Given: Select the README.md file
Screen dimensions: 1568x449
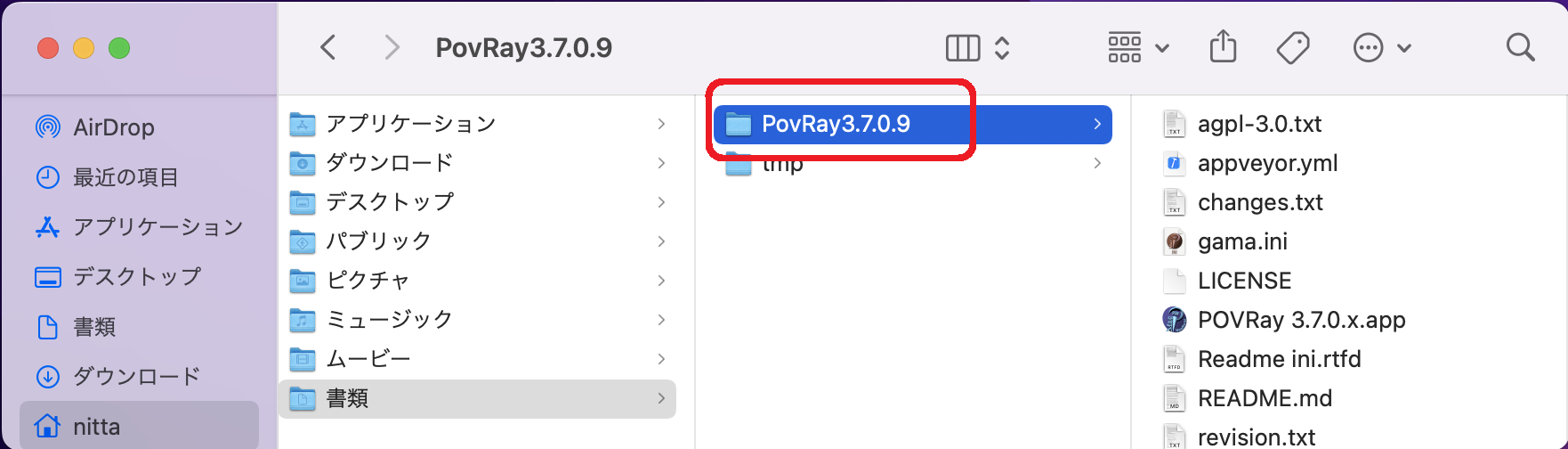Looking at the screenshot, I should pos(1264,398).
